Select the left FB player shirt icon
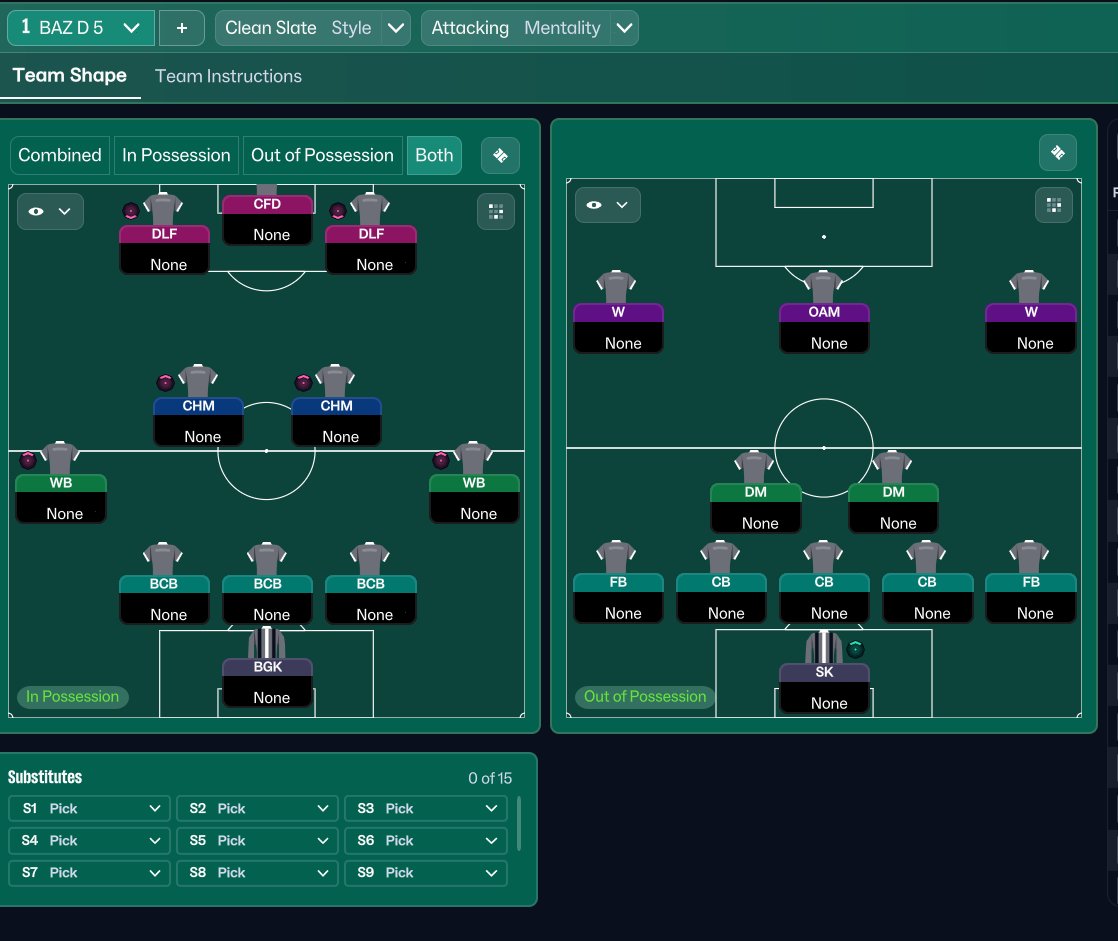 pos(616,557)
